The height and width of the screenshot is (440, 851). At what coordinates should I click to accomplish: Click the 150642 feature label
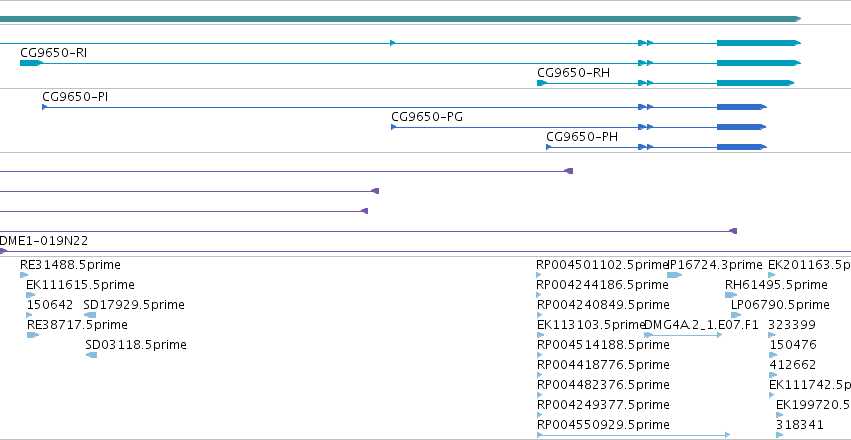50,305
